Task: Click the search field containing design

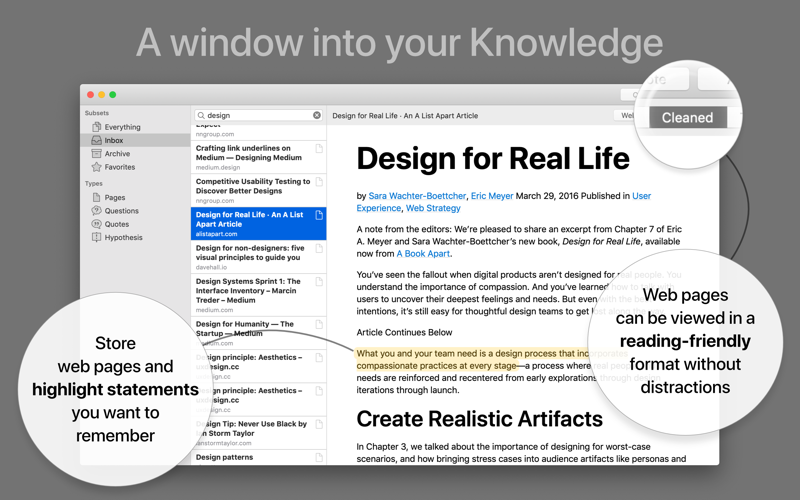Action: 259,115
